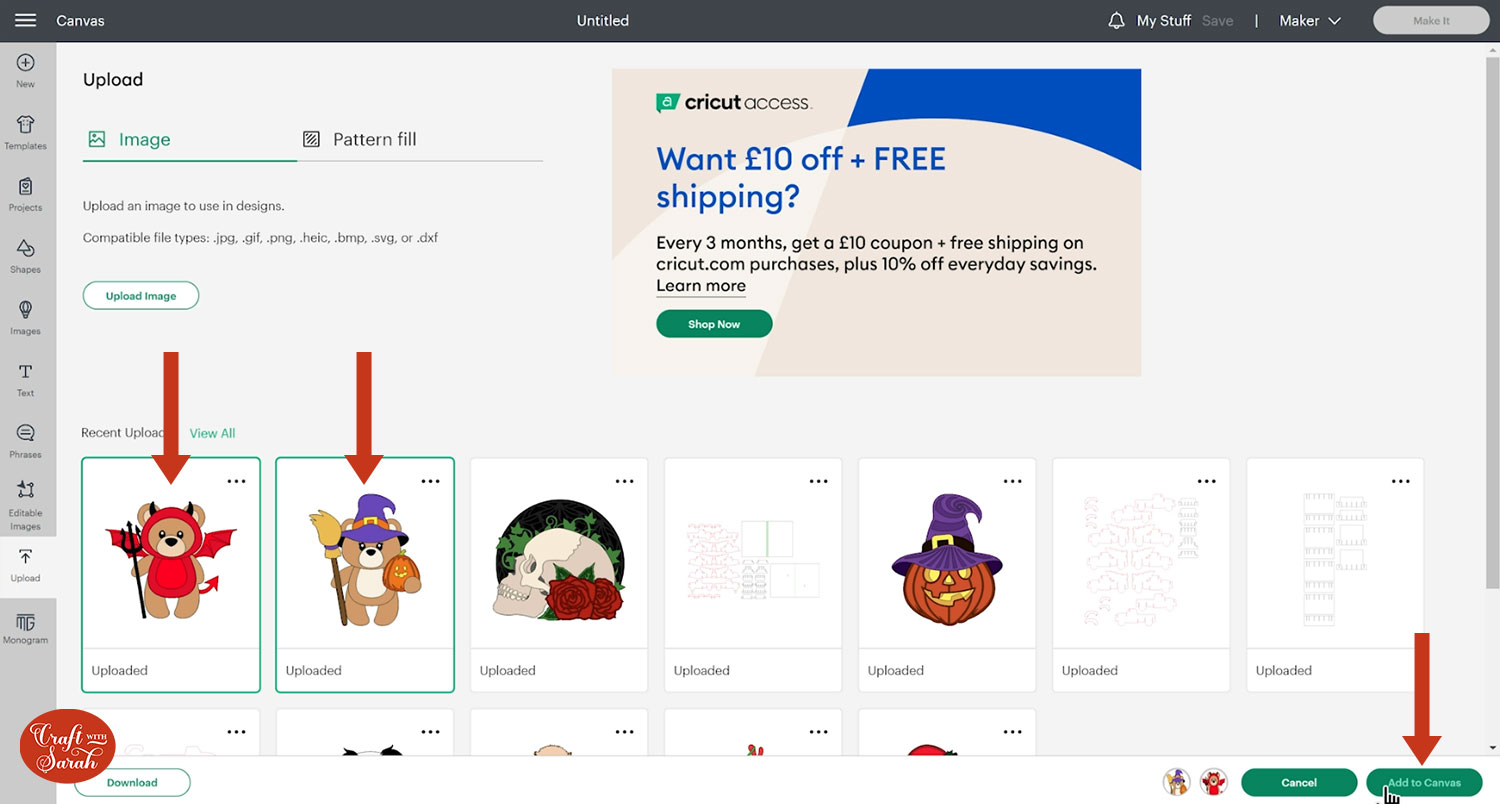Click the Add to Canvas button

(1424, 782)
